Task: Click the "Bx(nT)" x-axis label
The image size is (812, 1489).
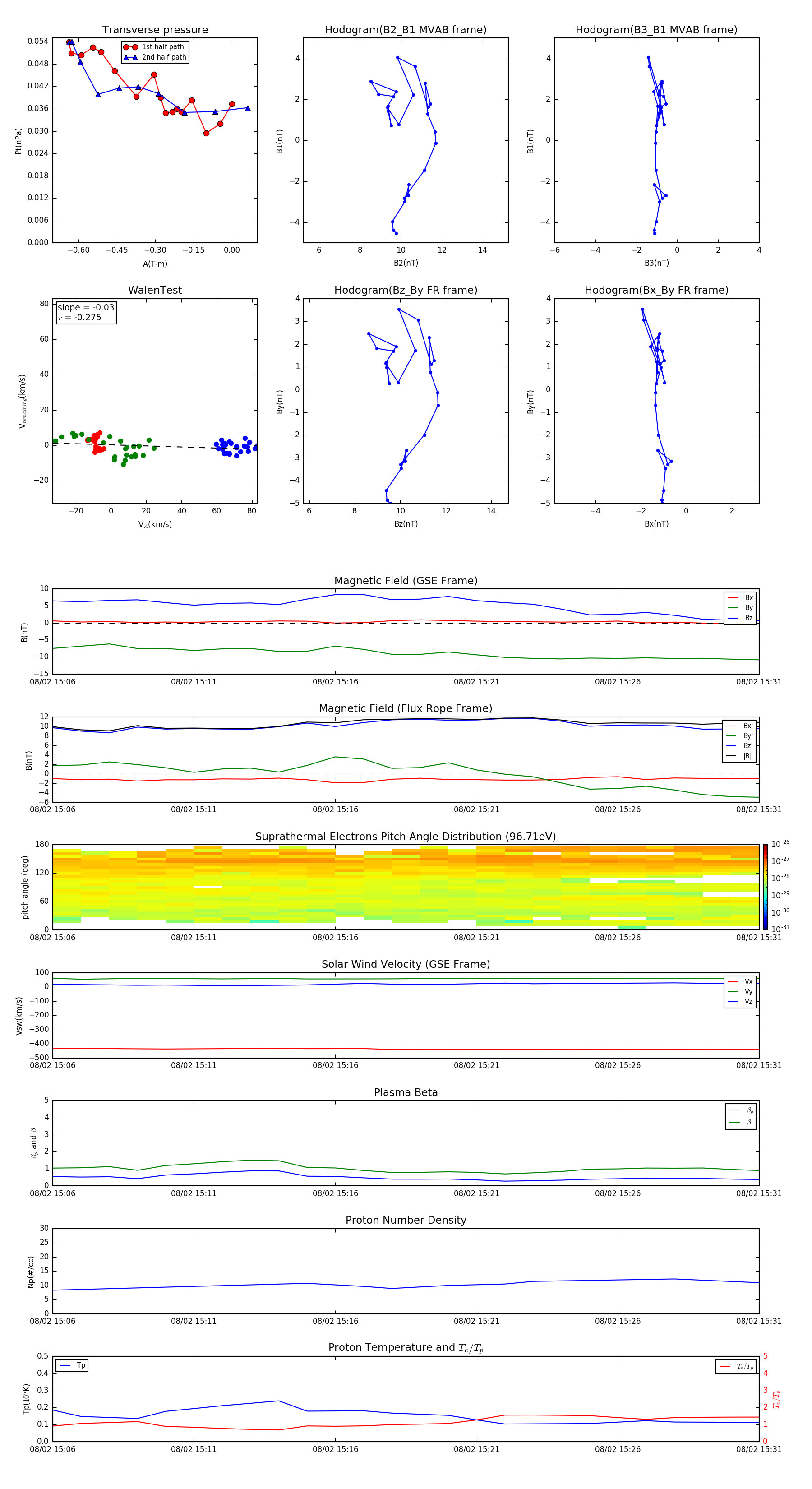Action: click(656, 524)
